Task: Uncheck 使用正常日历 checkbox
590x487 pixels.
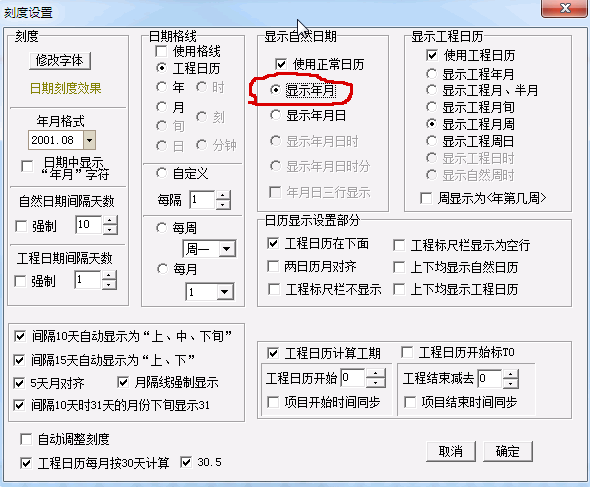Action: 281,64
